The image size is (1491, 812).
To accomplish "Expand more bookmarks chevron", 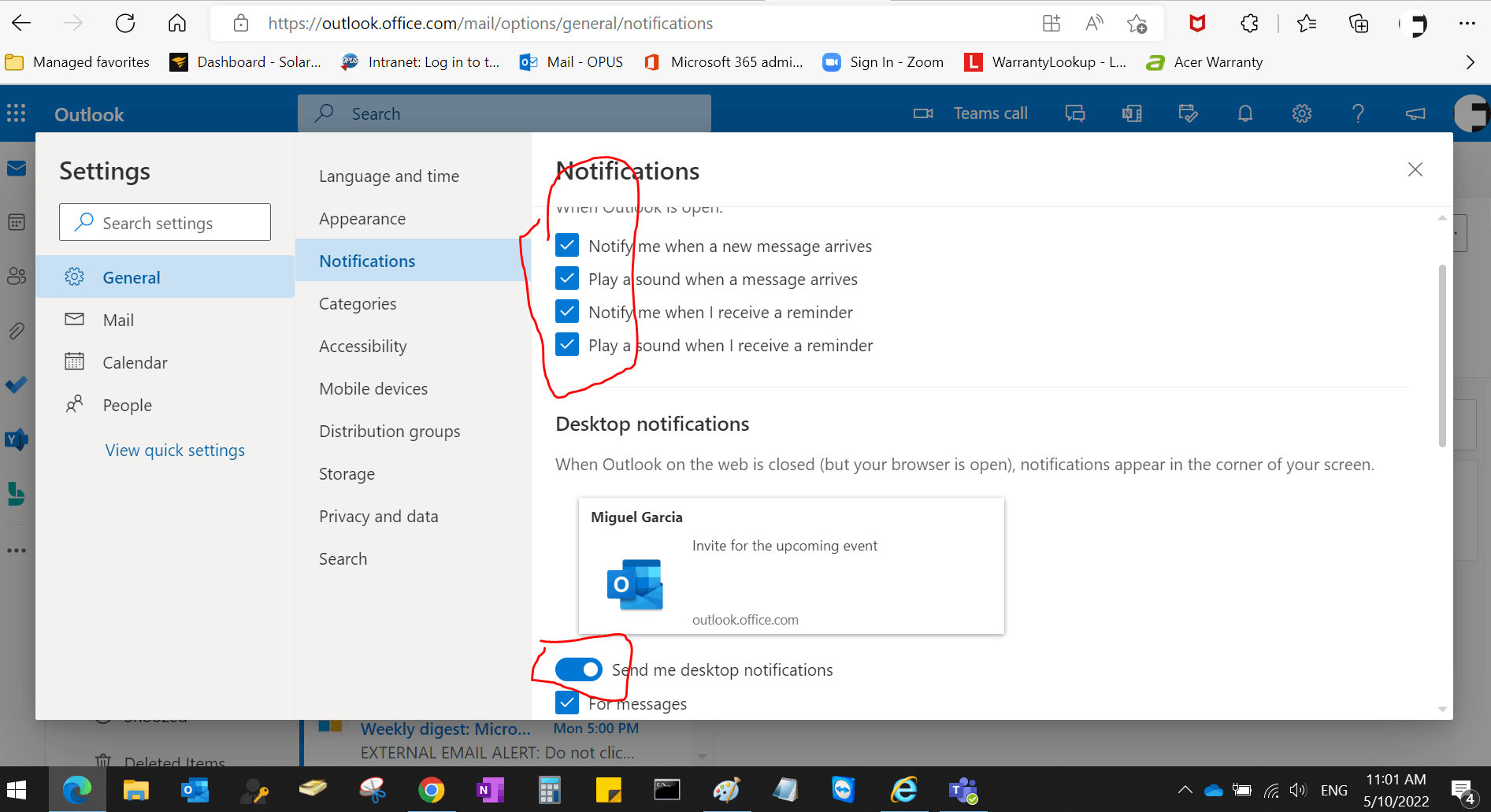I will 1470,62.
